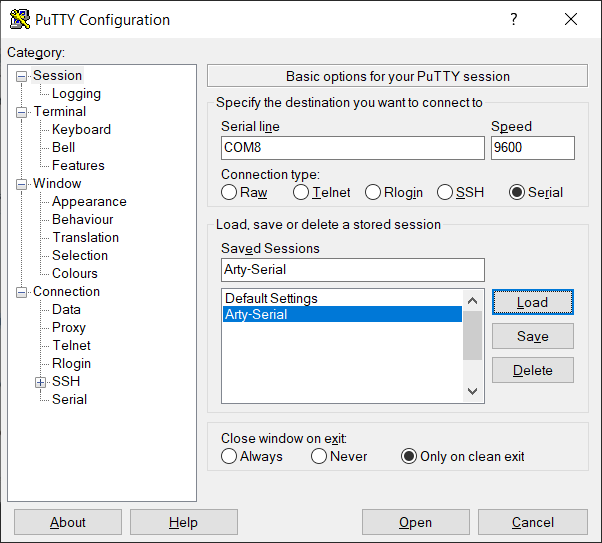Open the Terminal category

[60, 111]
